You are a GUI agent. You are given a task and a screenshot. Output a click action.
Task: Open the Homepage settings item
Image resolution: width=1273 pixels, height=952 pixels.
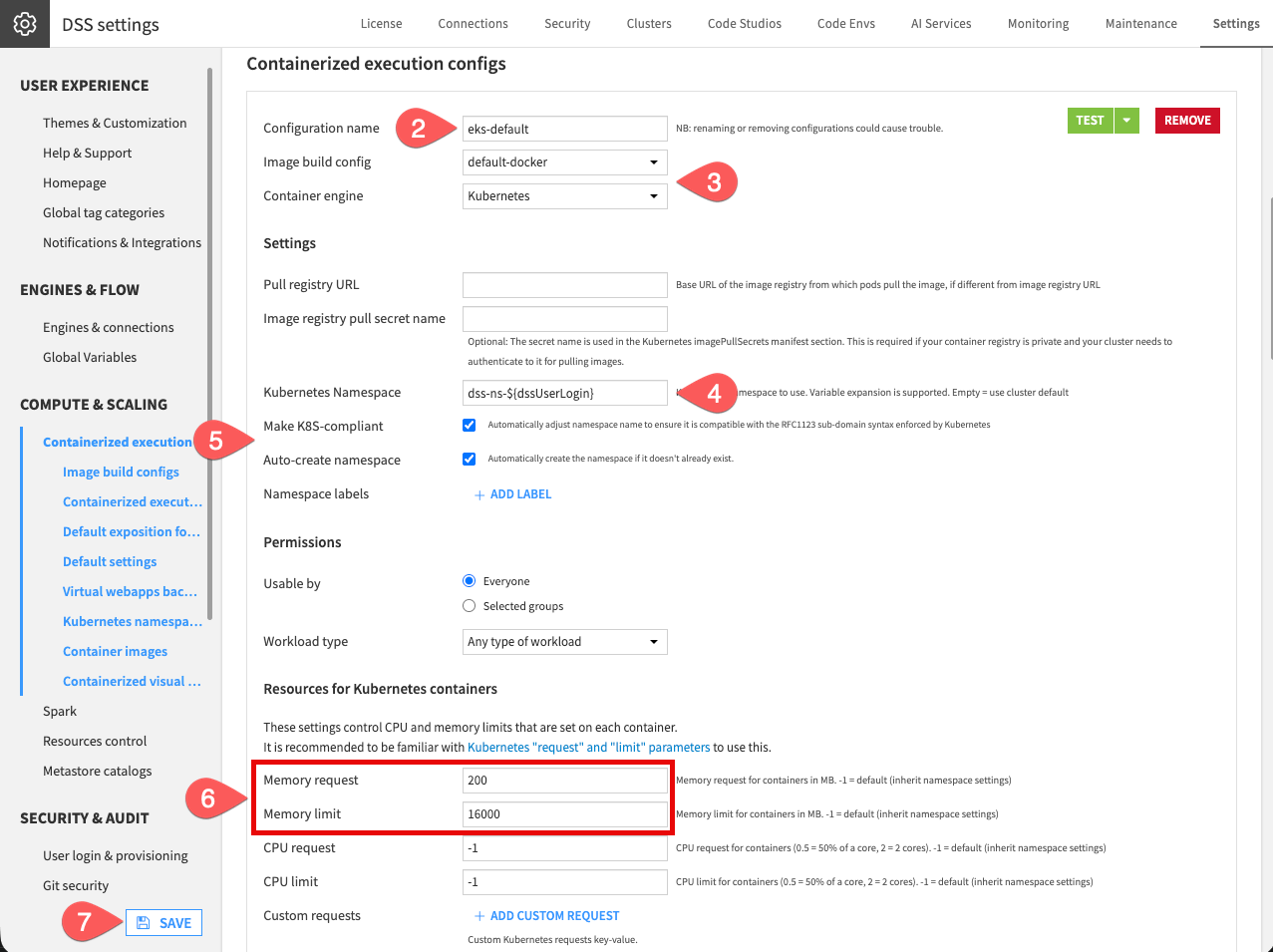(x=75, y=183)
